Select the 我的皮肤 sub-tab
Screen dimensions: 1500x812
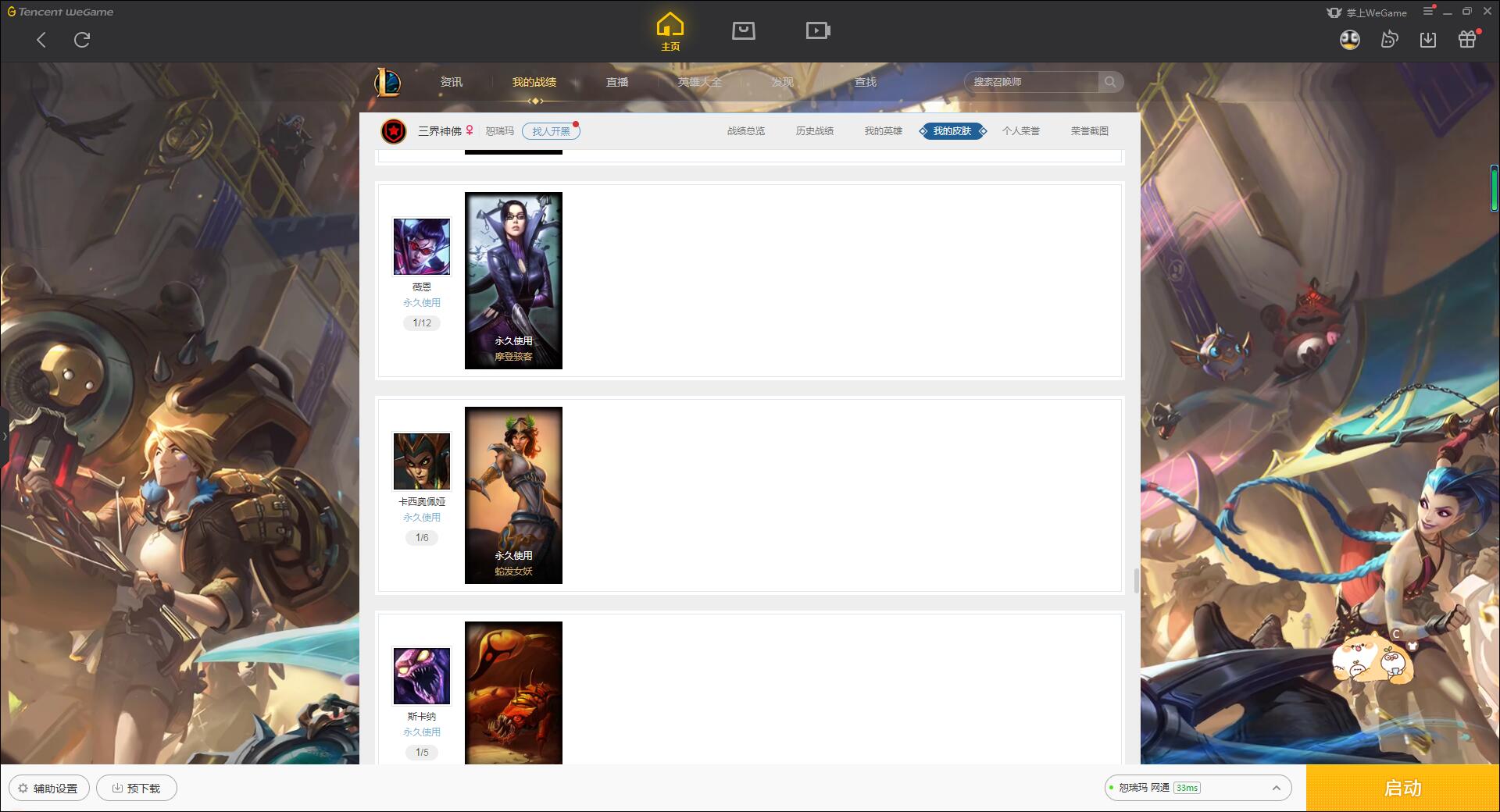pos(952,131)
